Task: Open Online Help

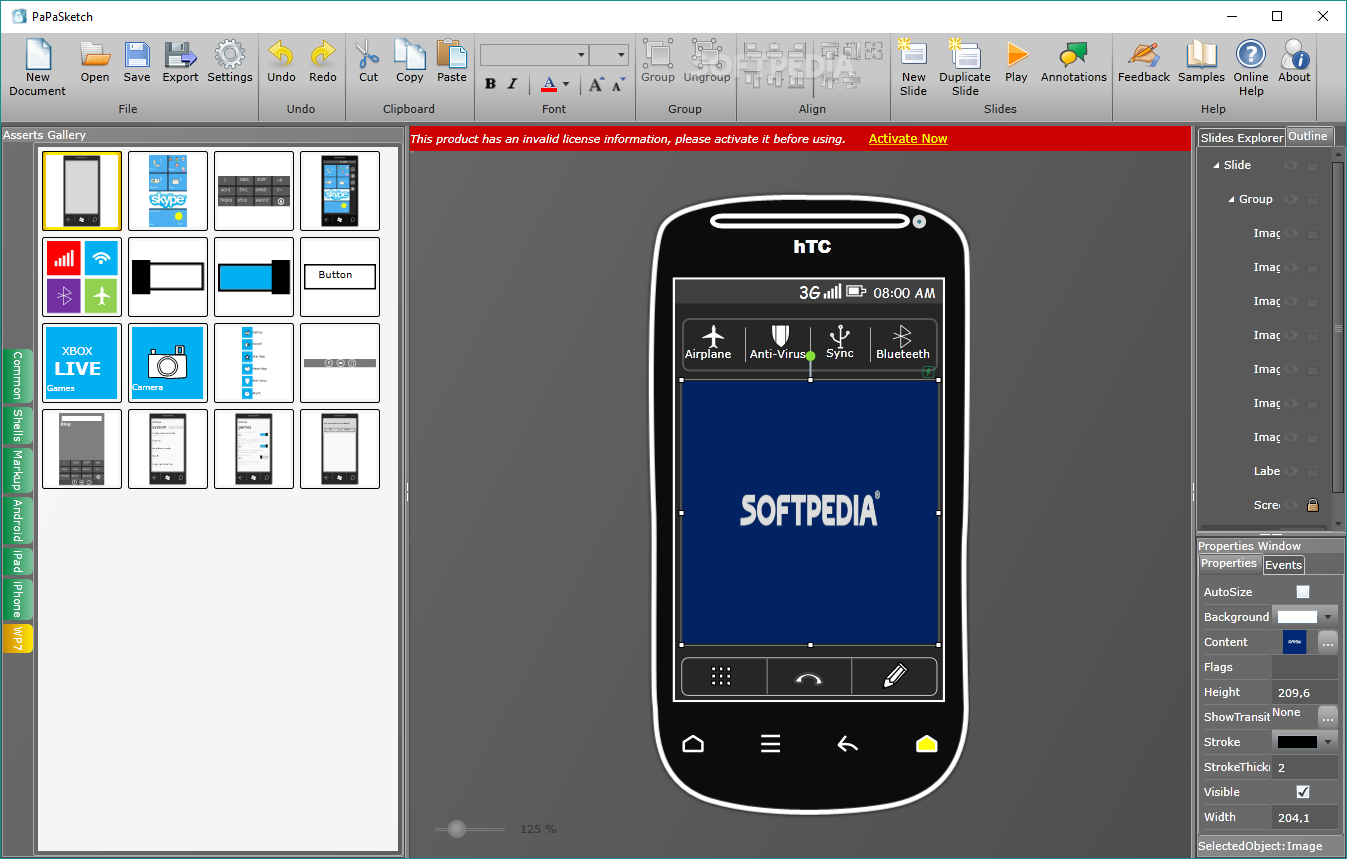Action: (1251, 68)
